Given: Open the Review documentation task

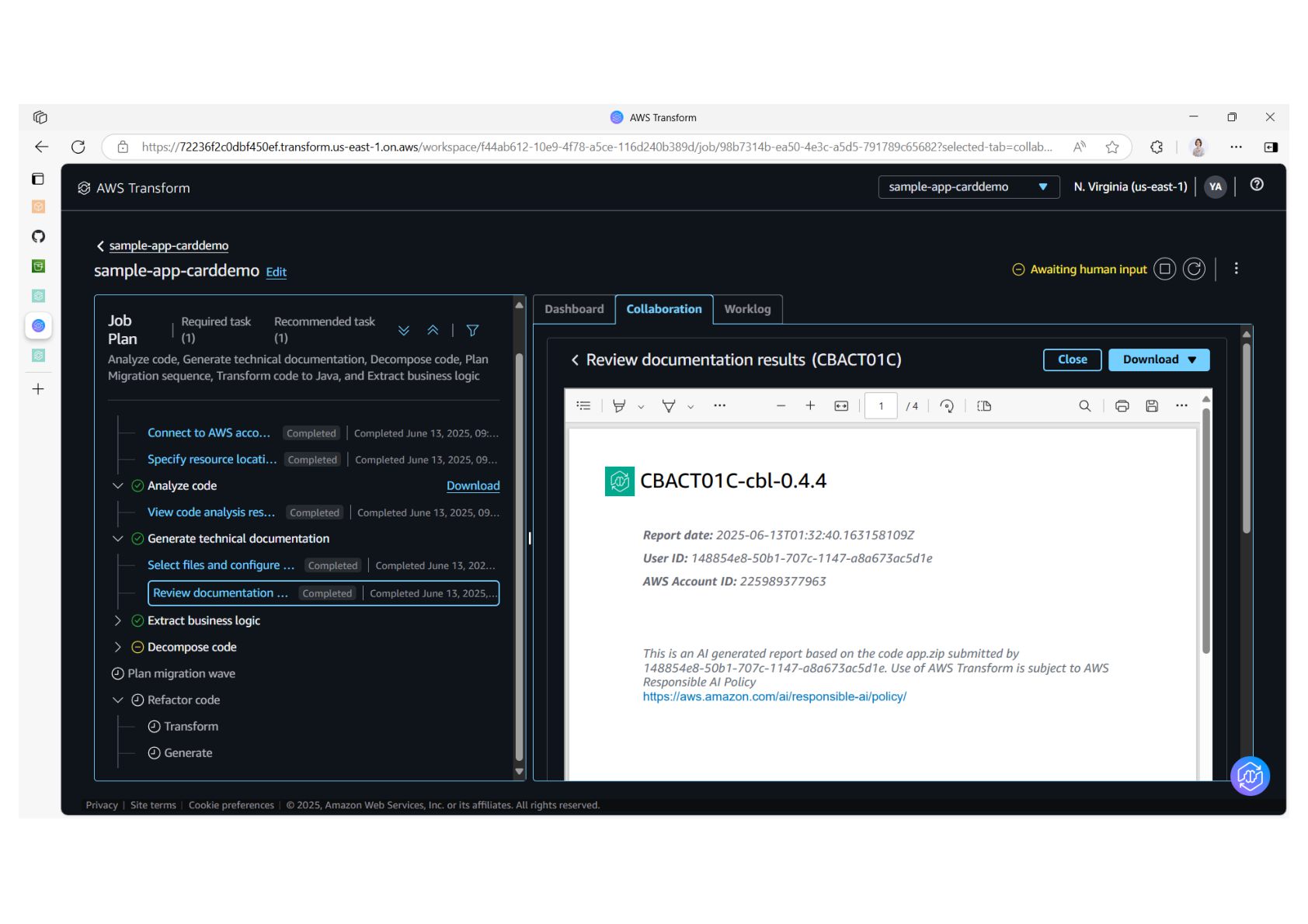Looking at the screenshot, I should (221, 593).
